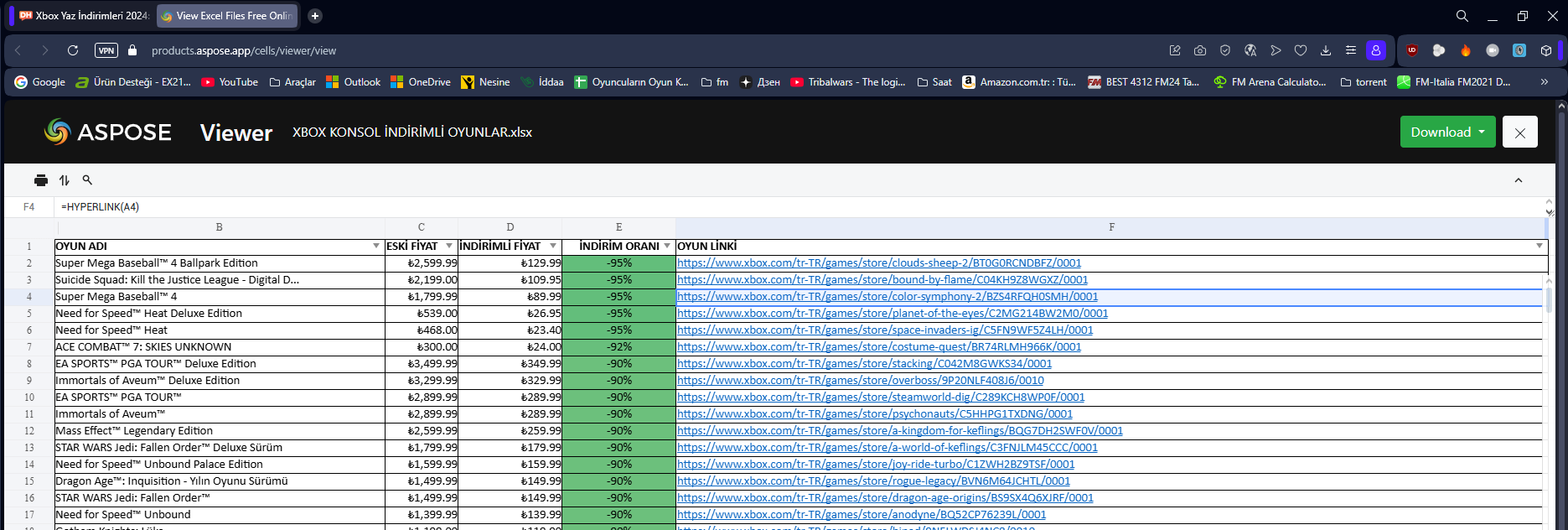Open İNDİRİM ORANI column filter dropdown

(667, 246)
